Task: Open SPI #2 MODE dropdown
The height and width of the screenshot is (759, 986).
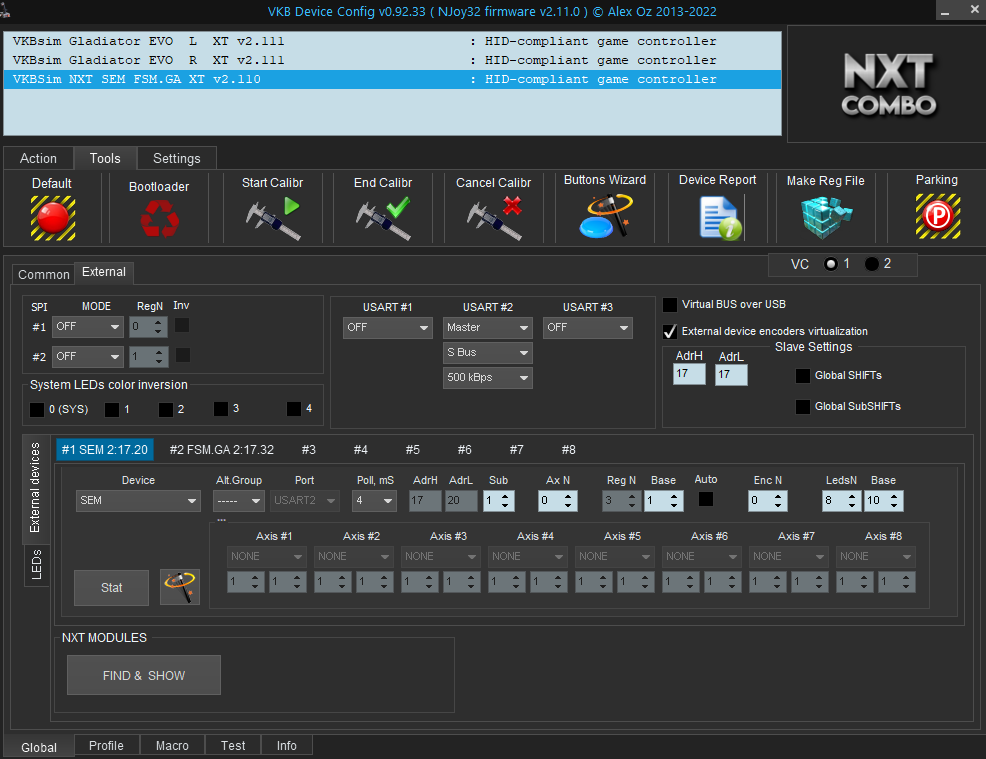Action: pyautogui.click(x=88, y=357)
